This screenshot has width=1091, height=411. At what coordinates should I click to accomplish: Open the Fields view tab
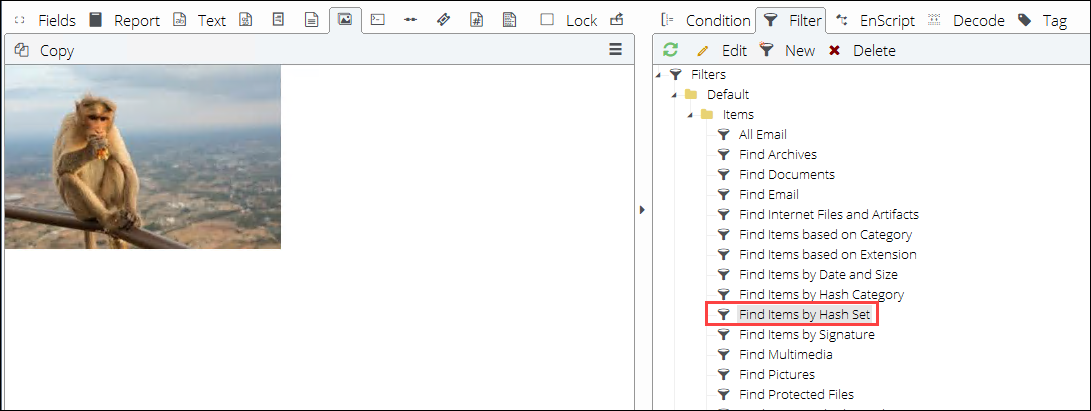(x=45, y=20)
